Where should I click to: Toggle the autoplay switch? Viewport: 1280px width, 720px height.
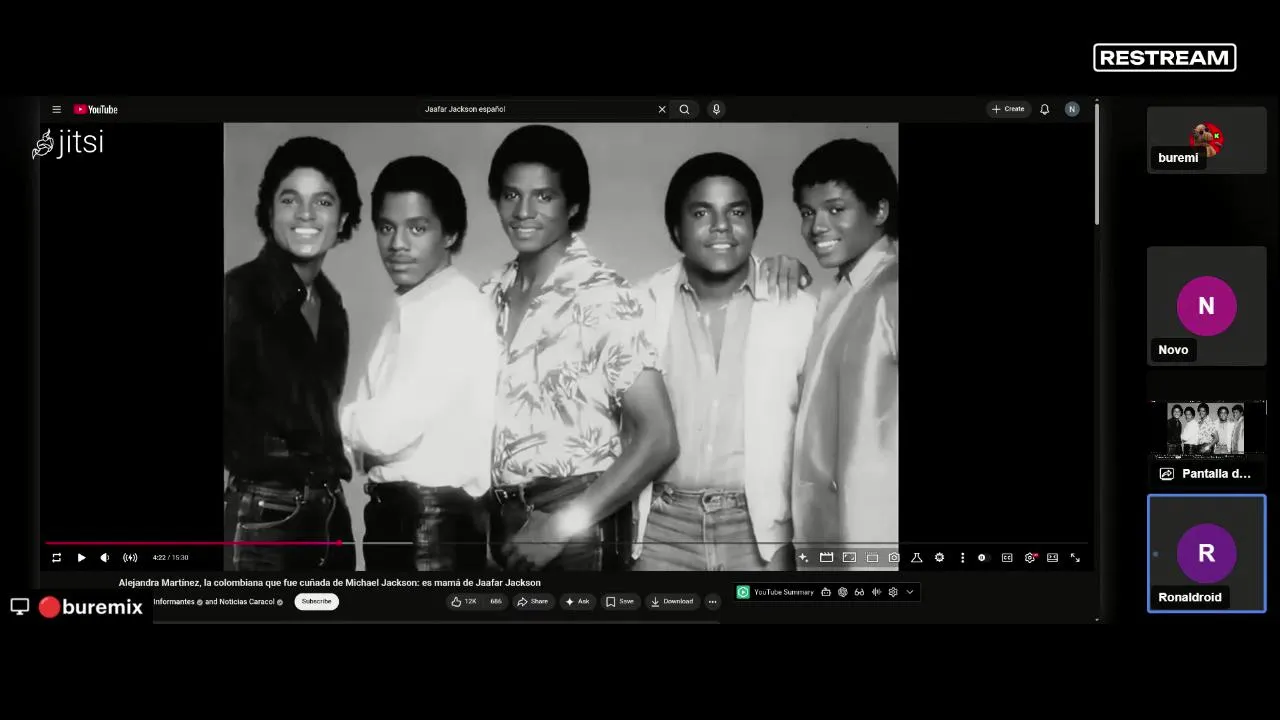[983, 557]
